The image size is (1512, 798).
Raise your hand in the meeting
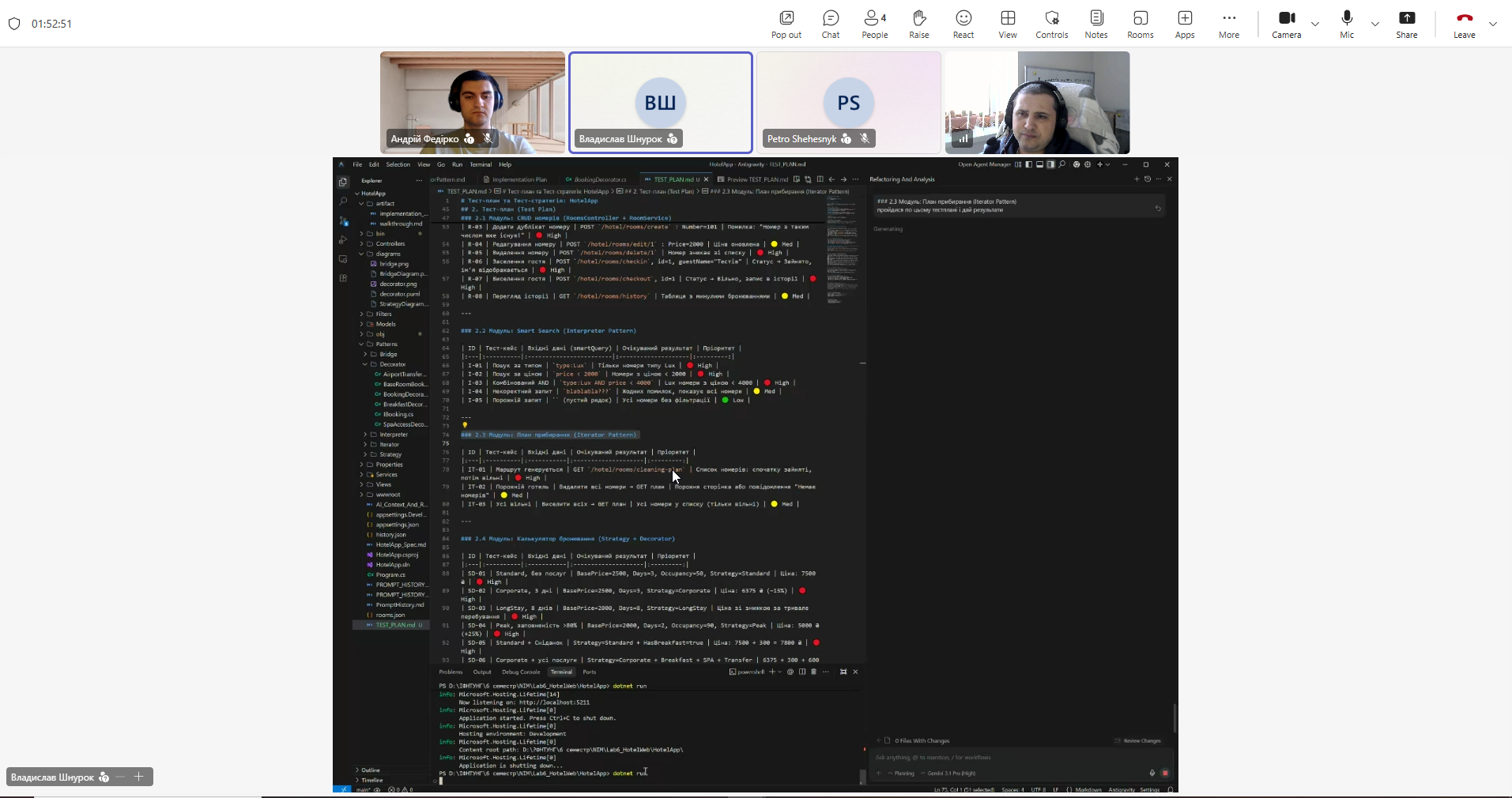[x=918, y=24]
